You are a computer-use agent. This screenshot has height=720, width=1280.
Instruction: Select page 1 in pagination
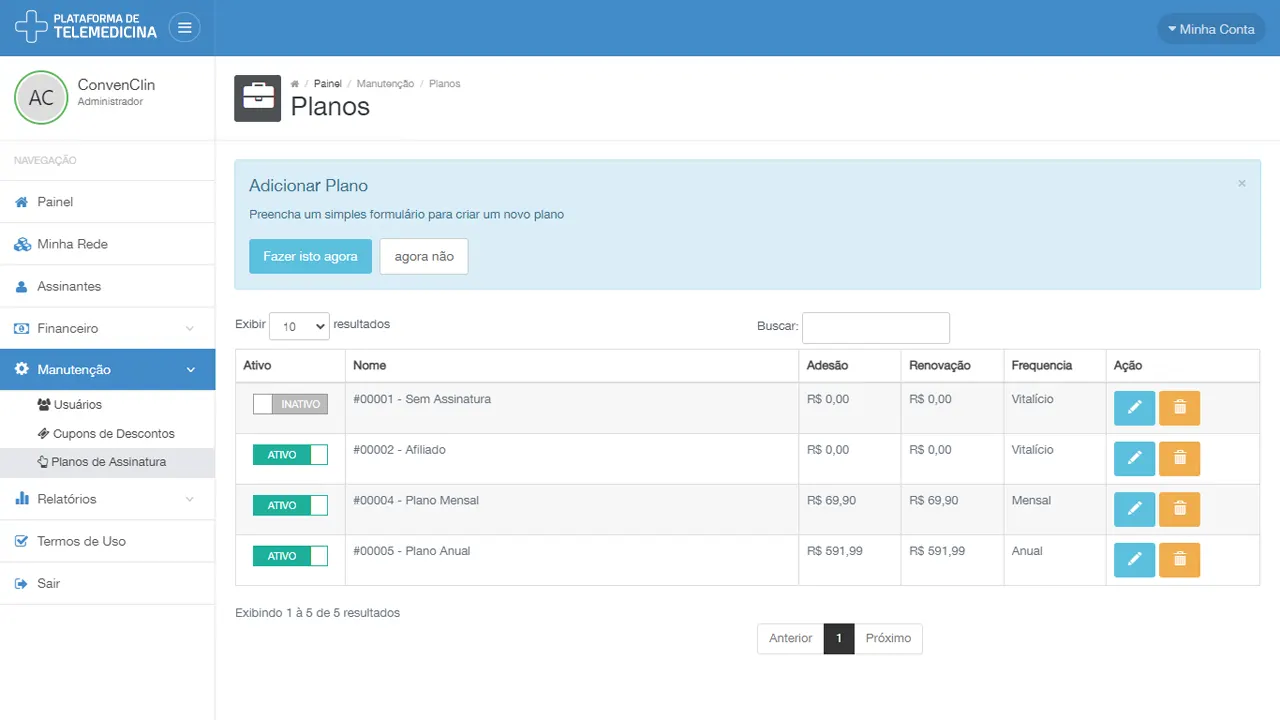(839, 638)
